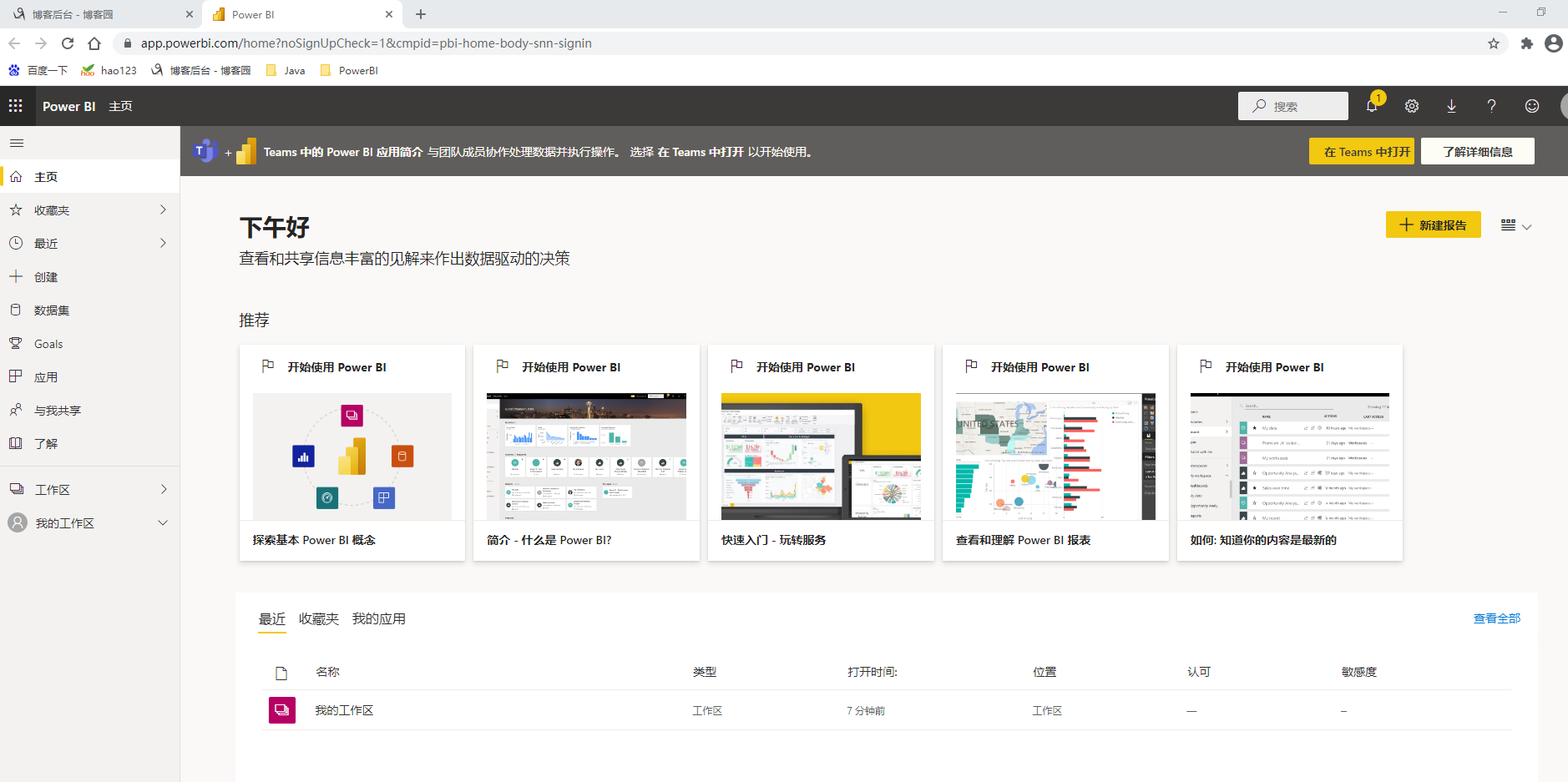Click the 新建报告 button
1568x782 pixels.
pyautogui.click(x=1434, y=225)
